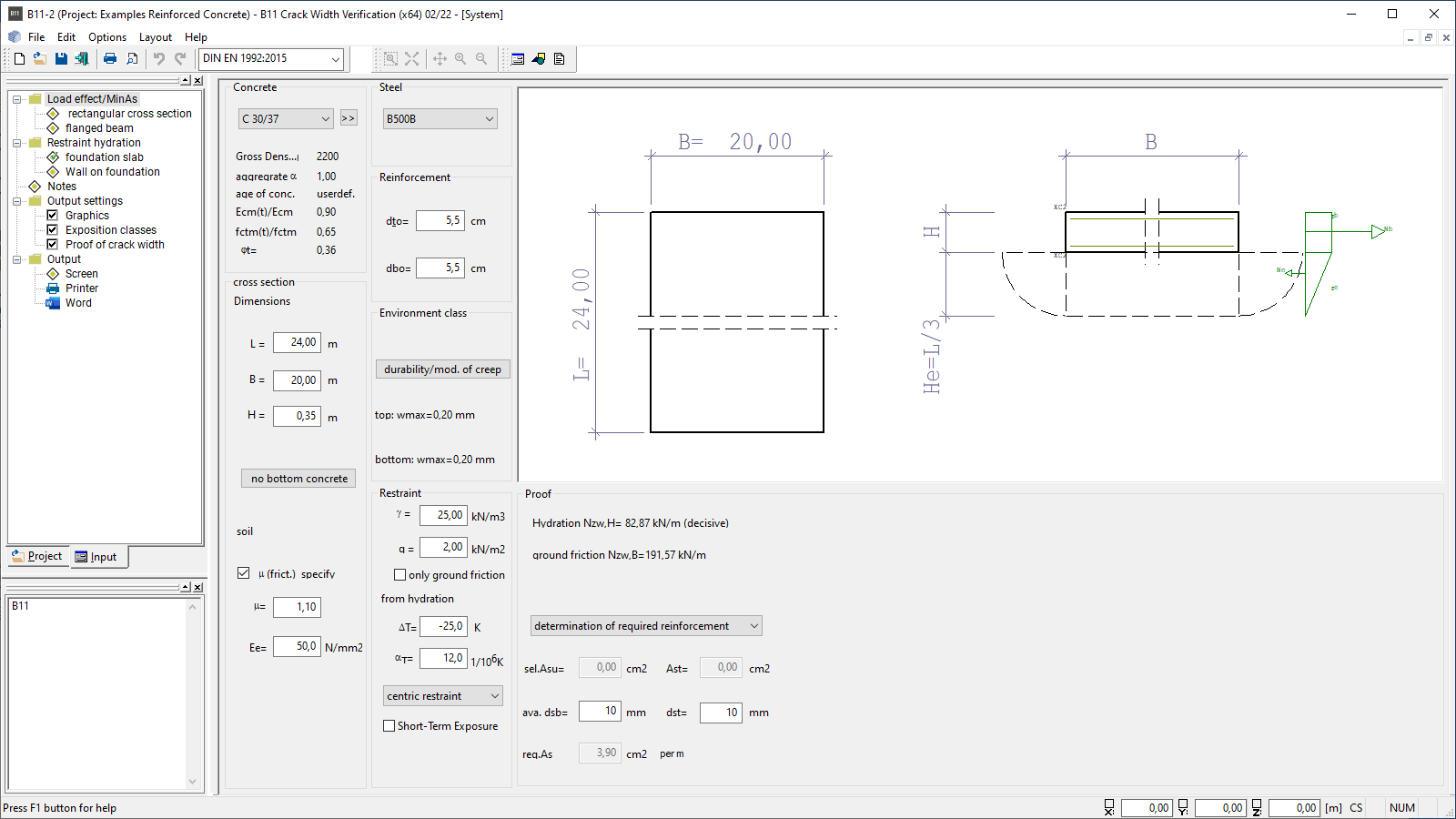Click the Pan move arrows icon
Image resolution: width=1456 pixels, height=819 pixels.
440,58
